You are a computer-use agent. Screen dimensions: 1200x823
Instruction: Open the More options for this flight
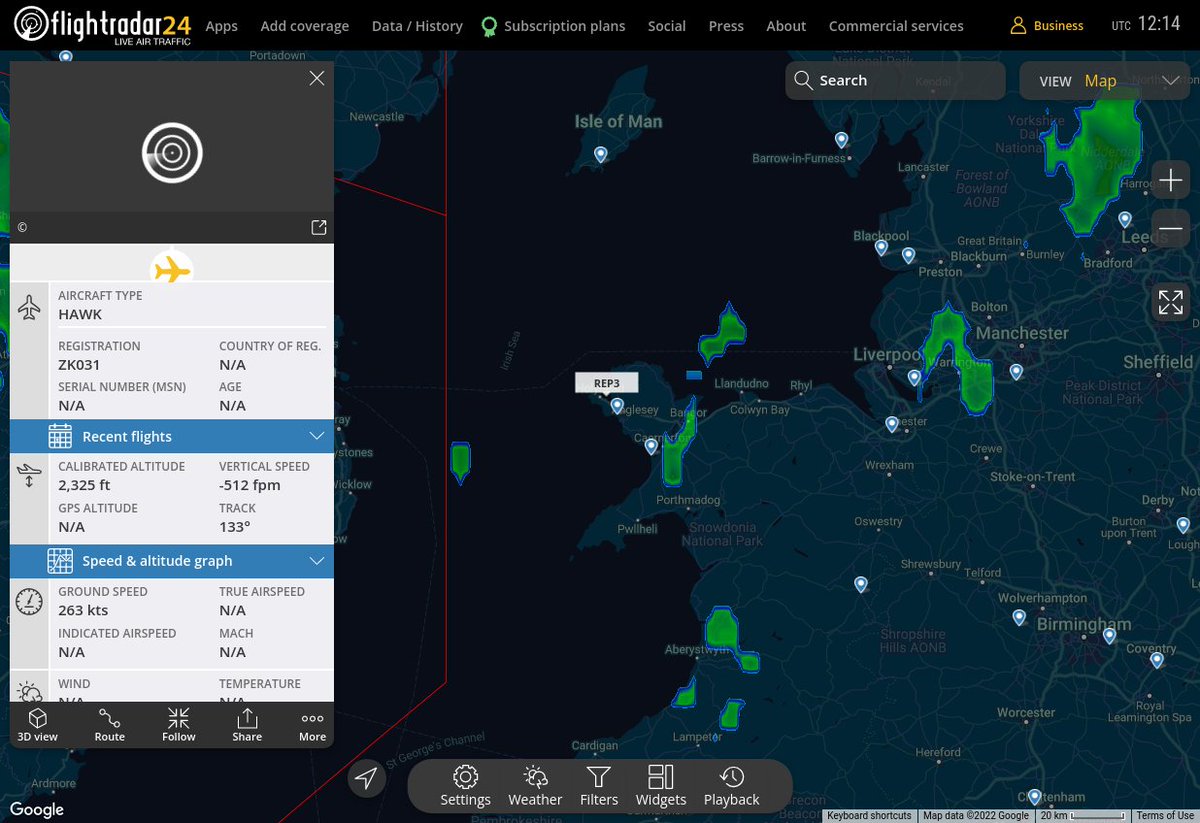pos(311,723)
